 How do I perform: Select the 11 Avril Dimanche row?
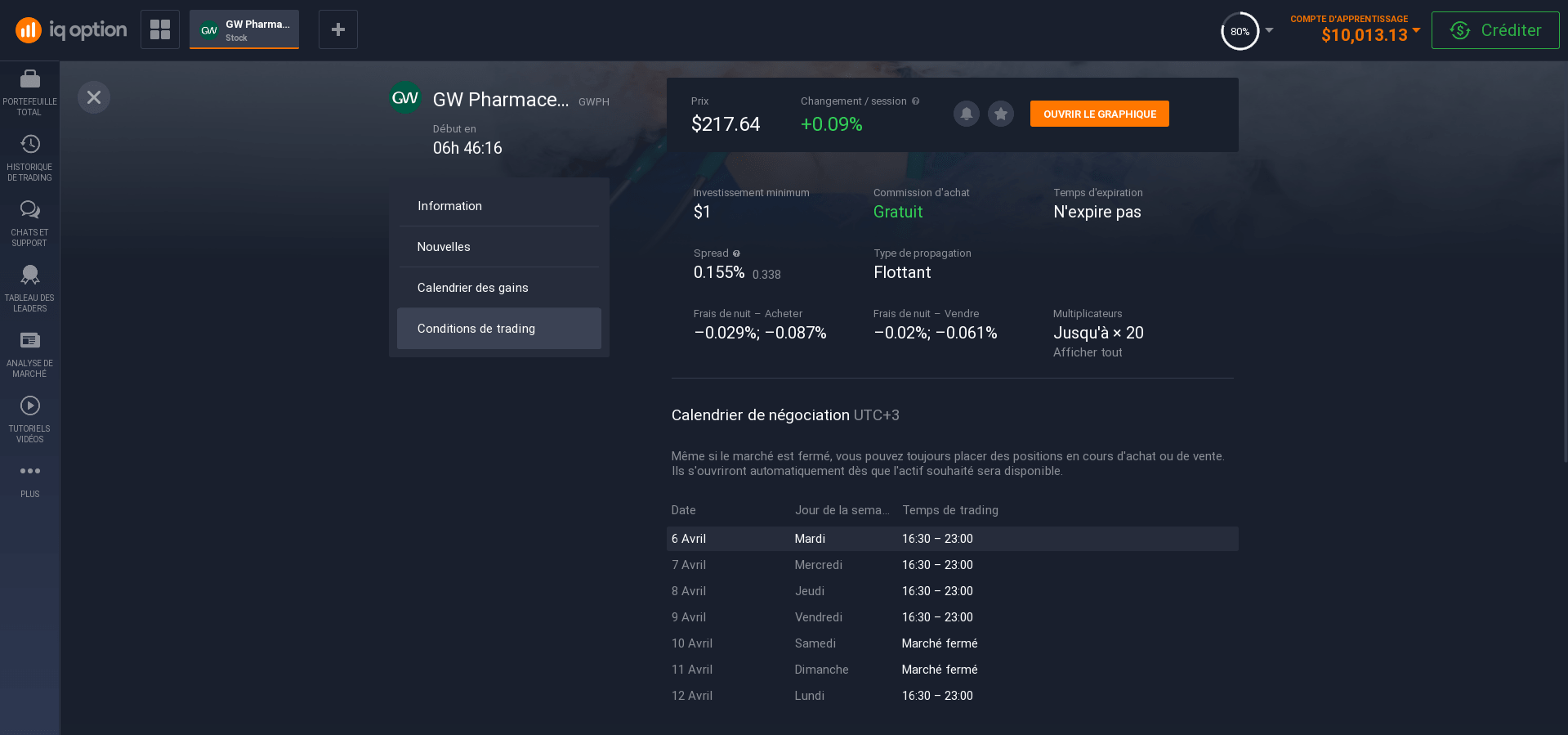point(953,670)
